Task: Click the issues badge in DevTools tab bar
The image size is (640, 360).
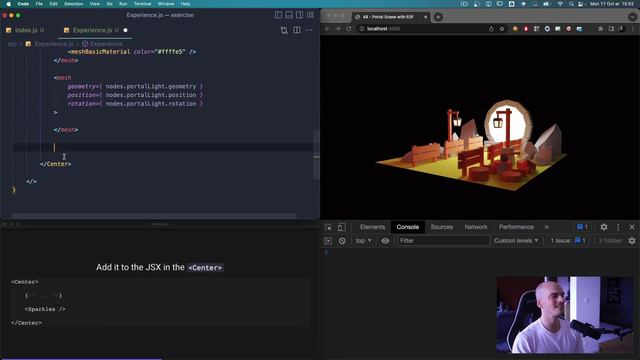Action: (582, 227)
